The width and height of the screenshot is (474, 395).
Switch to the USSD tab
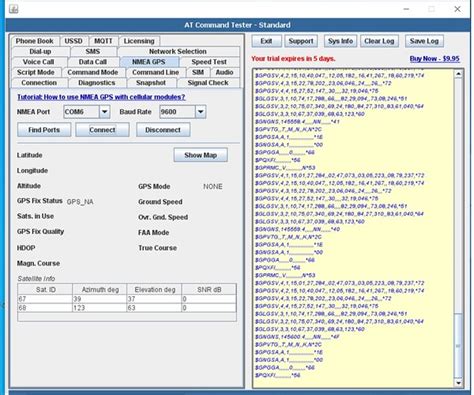(x=73, y=41)
